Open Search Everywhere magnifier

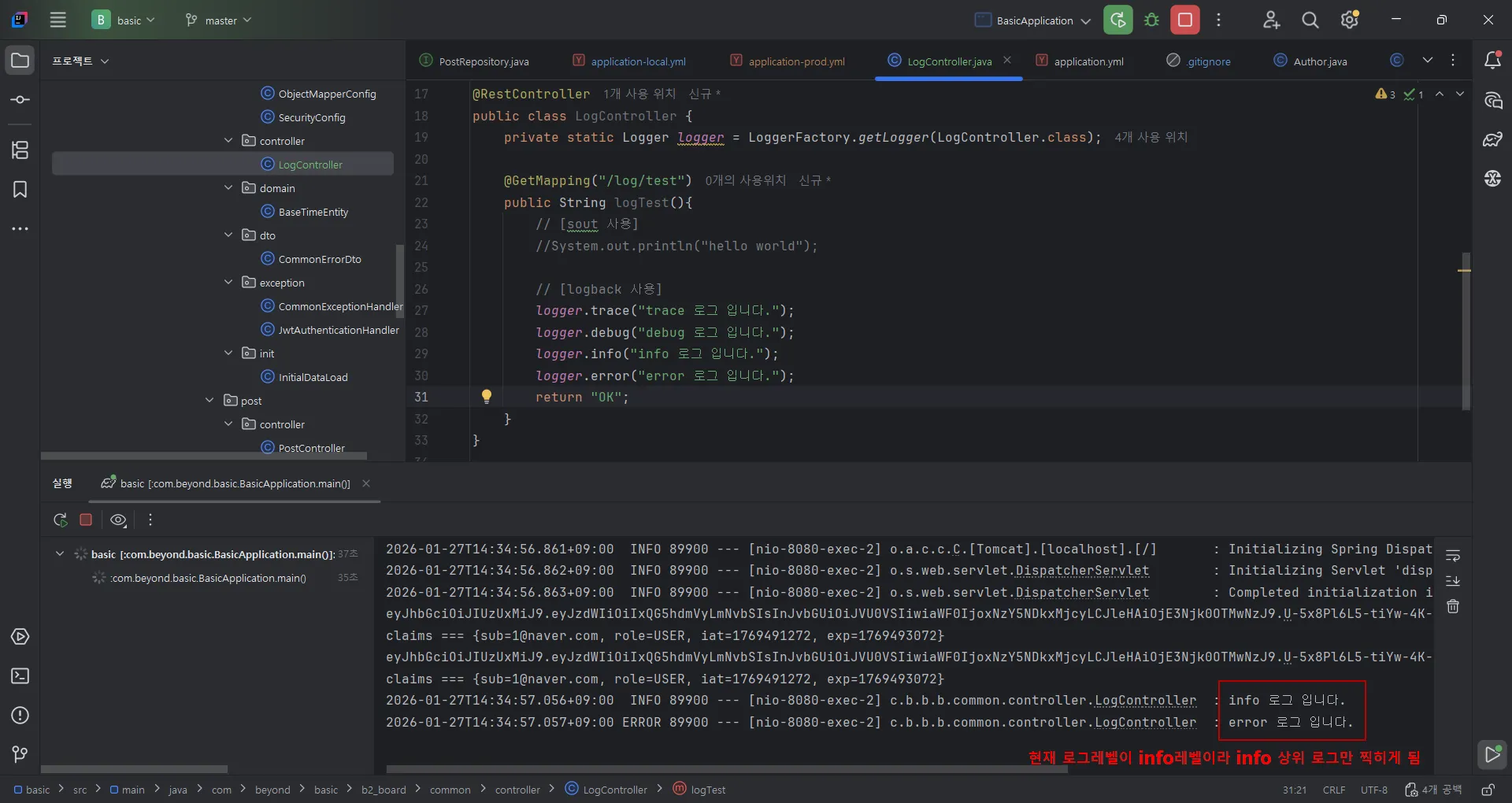[1310, 20]
